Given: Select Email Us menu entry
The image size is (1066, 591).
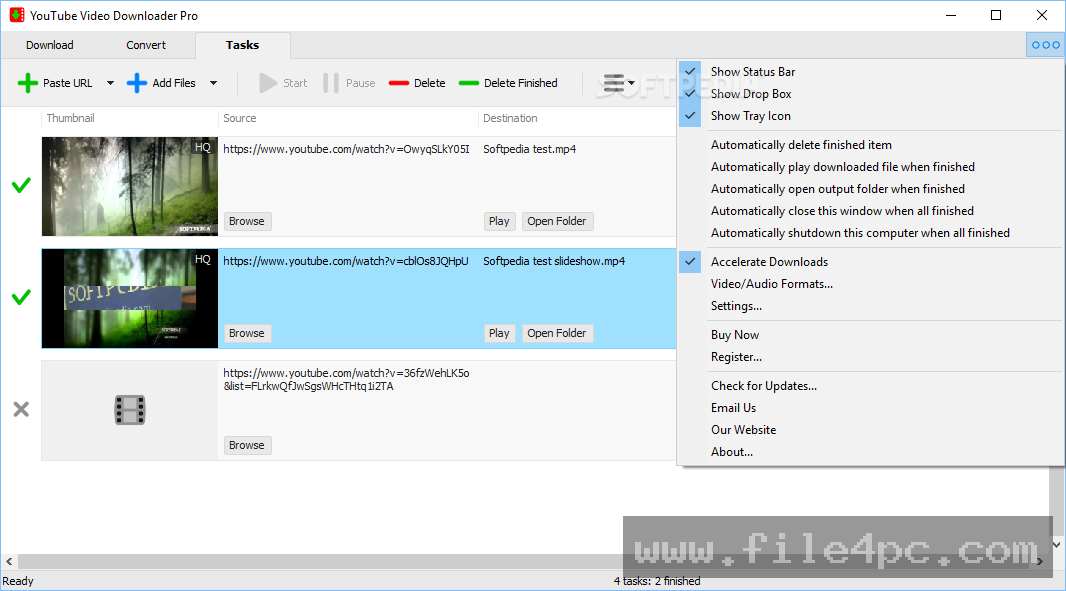Looking at the screenshot, I should (x=733, y=408).
